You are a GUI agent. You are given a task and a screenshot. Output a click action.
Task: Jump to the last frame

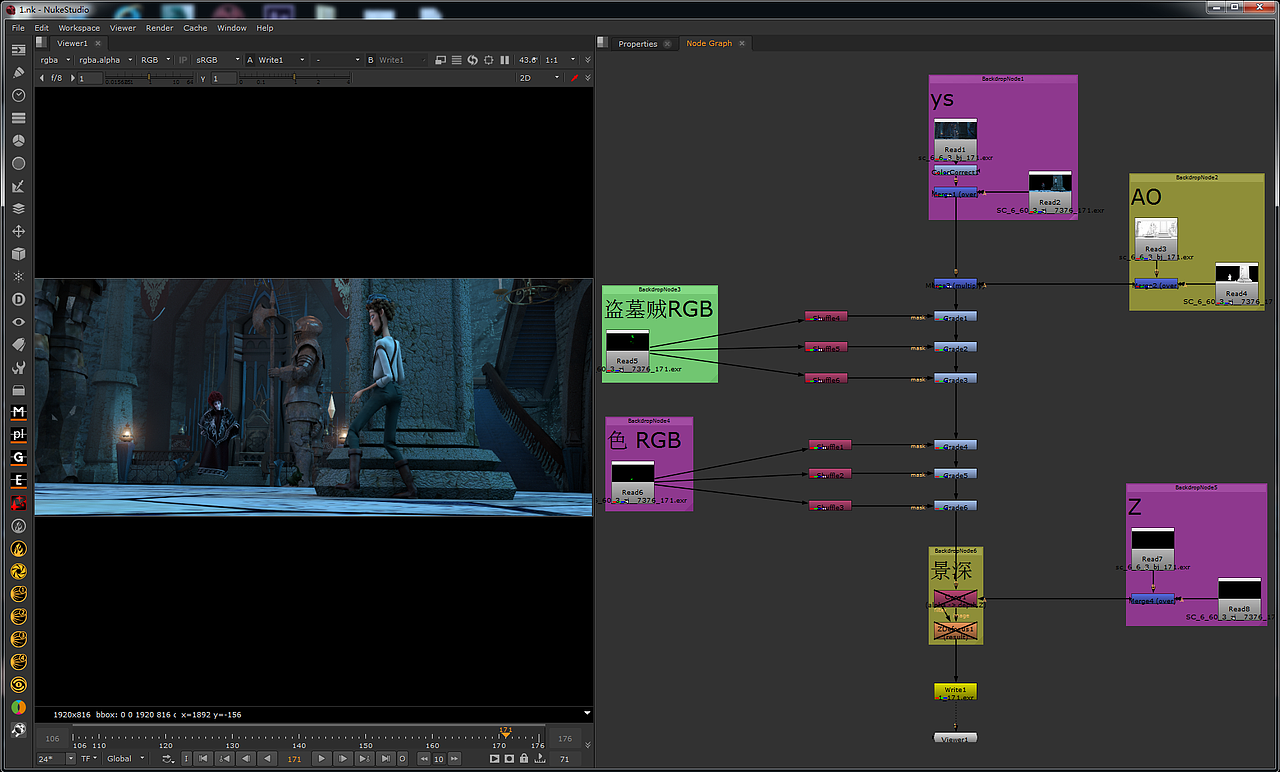coord(385,759)
